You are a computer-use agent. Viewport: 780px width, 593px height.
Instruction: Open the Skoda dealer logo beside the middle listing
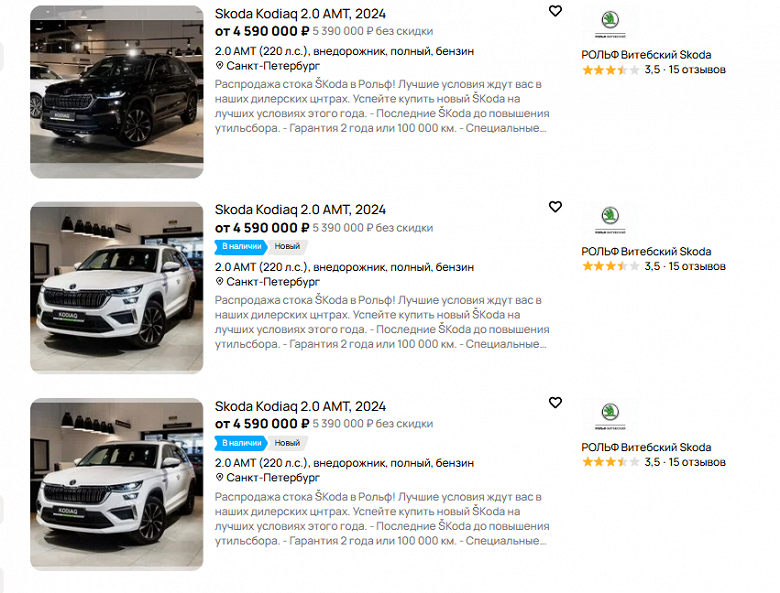[x=608, y=219]
